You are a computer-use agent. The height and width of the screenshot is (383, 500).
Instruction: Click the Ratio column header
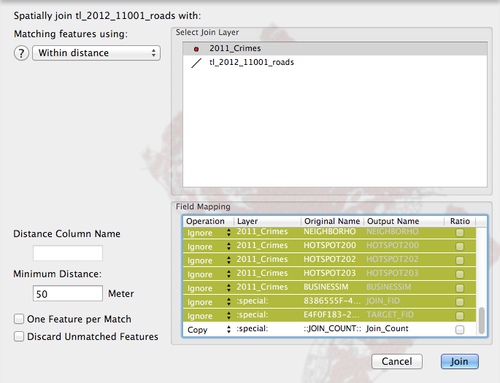tap(460, 221)
